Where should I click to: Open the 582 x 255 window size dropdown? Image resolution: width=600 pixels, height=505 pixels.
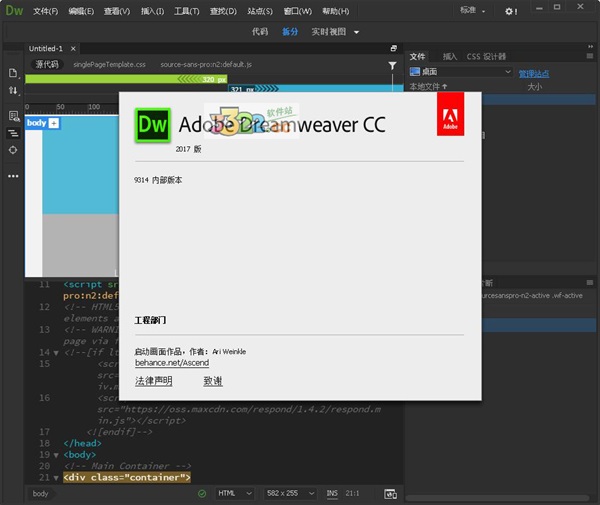coord(291,494)
